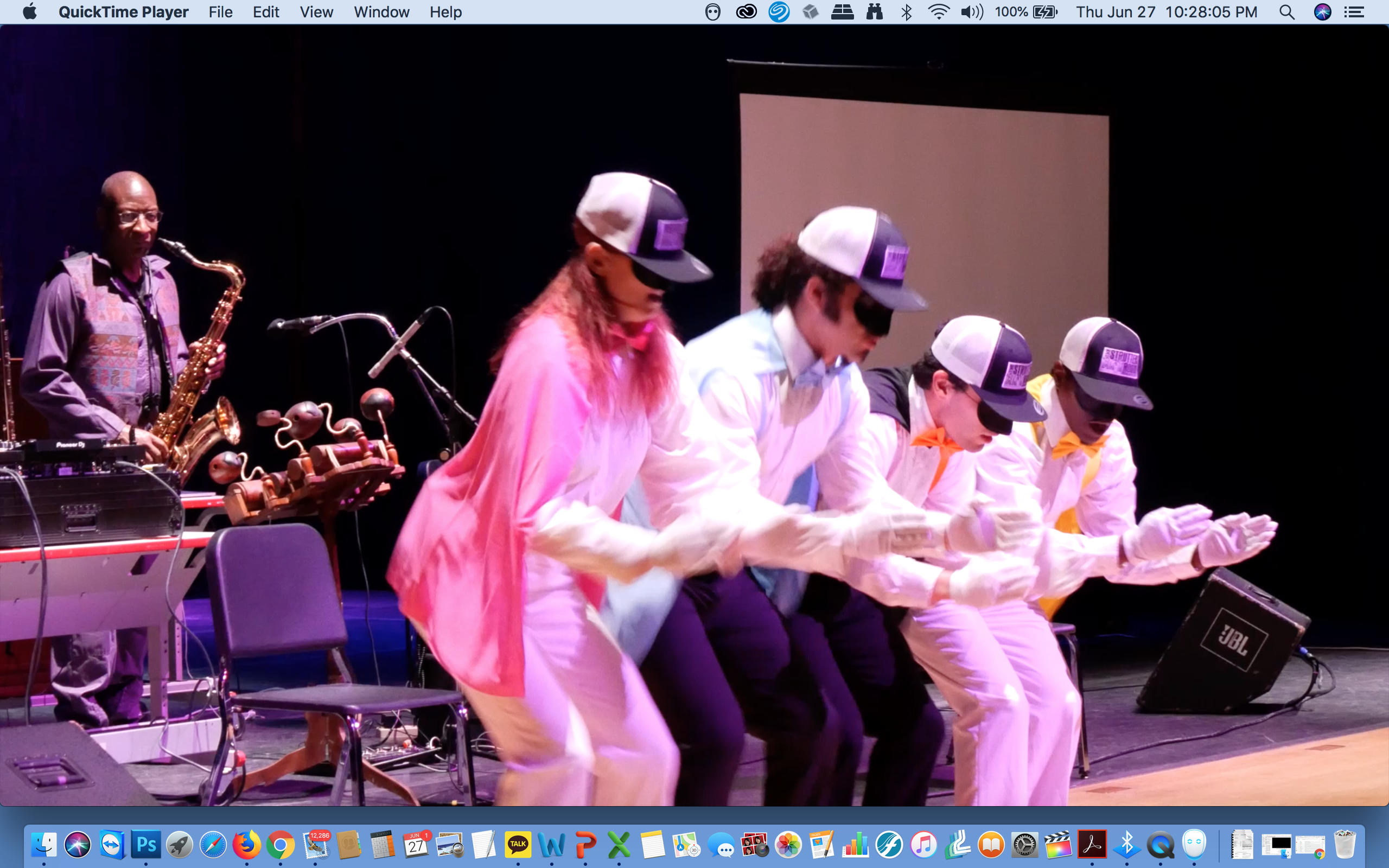Open the File menu
The image size is (1389, 868).
(220, 12)
